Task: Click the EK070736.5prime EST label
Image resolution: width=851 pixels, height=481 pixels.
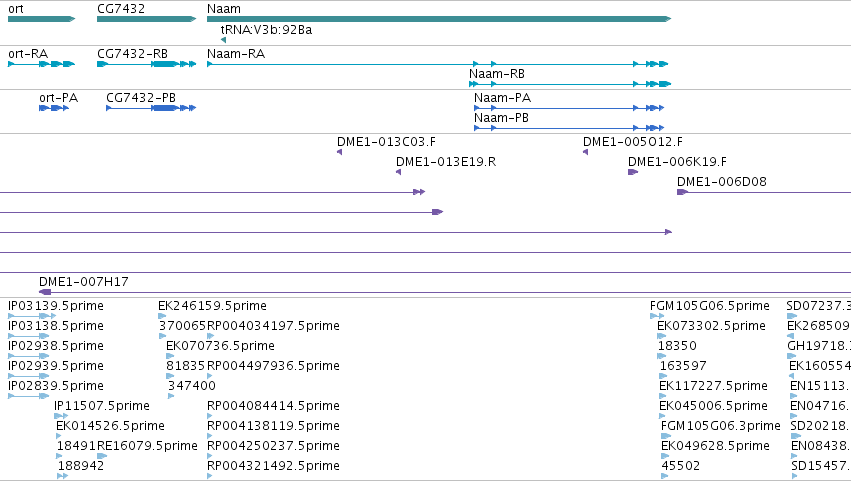Action: pos(220,346)
